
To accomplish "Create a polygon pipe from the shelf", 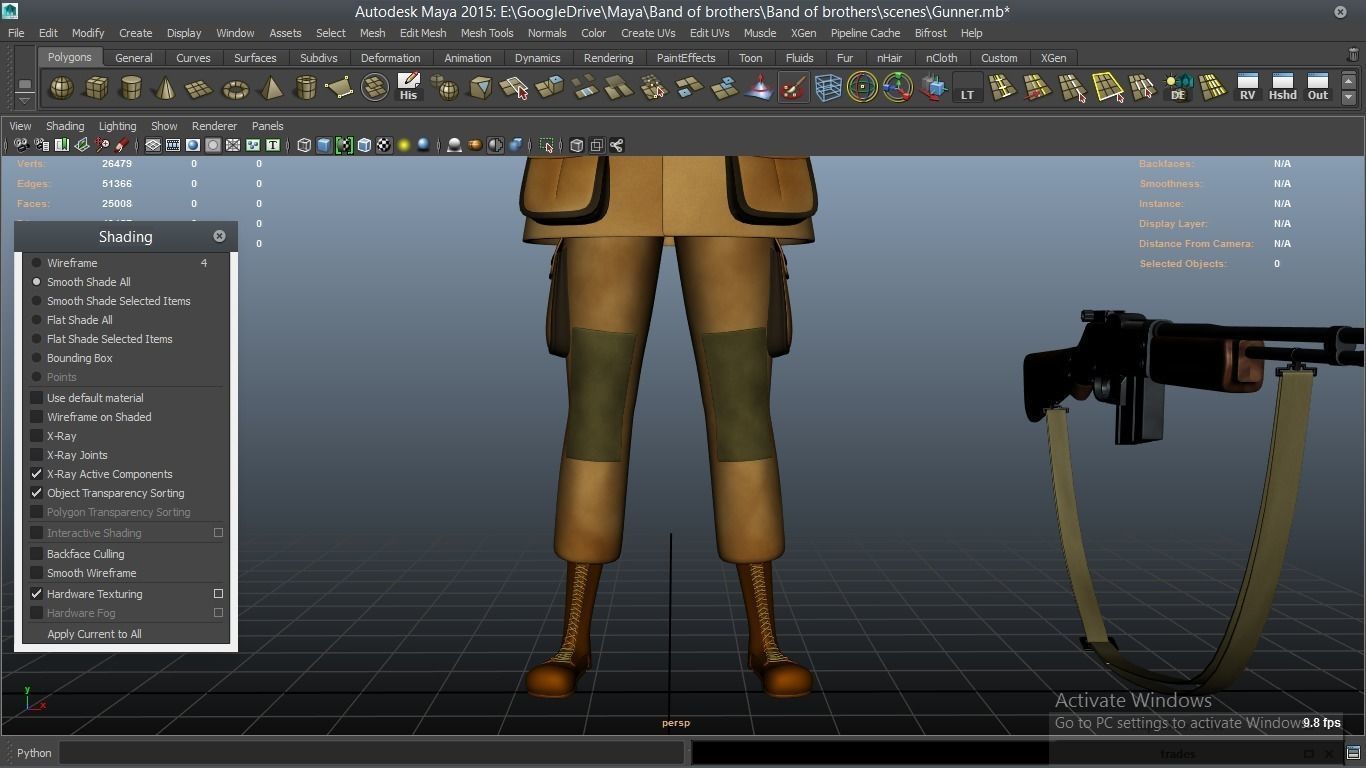I will [x=305, y=88].
